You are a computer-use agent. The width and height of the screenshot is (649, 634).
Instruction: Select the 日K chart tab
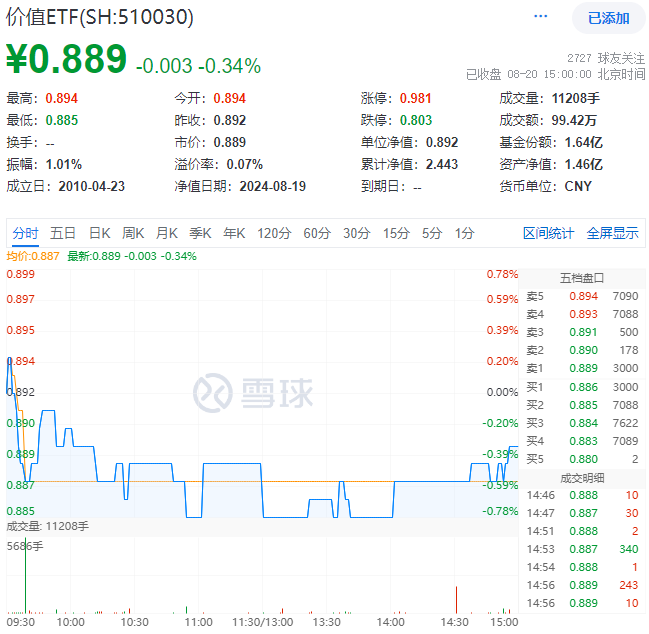pos(100,233)
